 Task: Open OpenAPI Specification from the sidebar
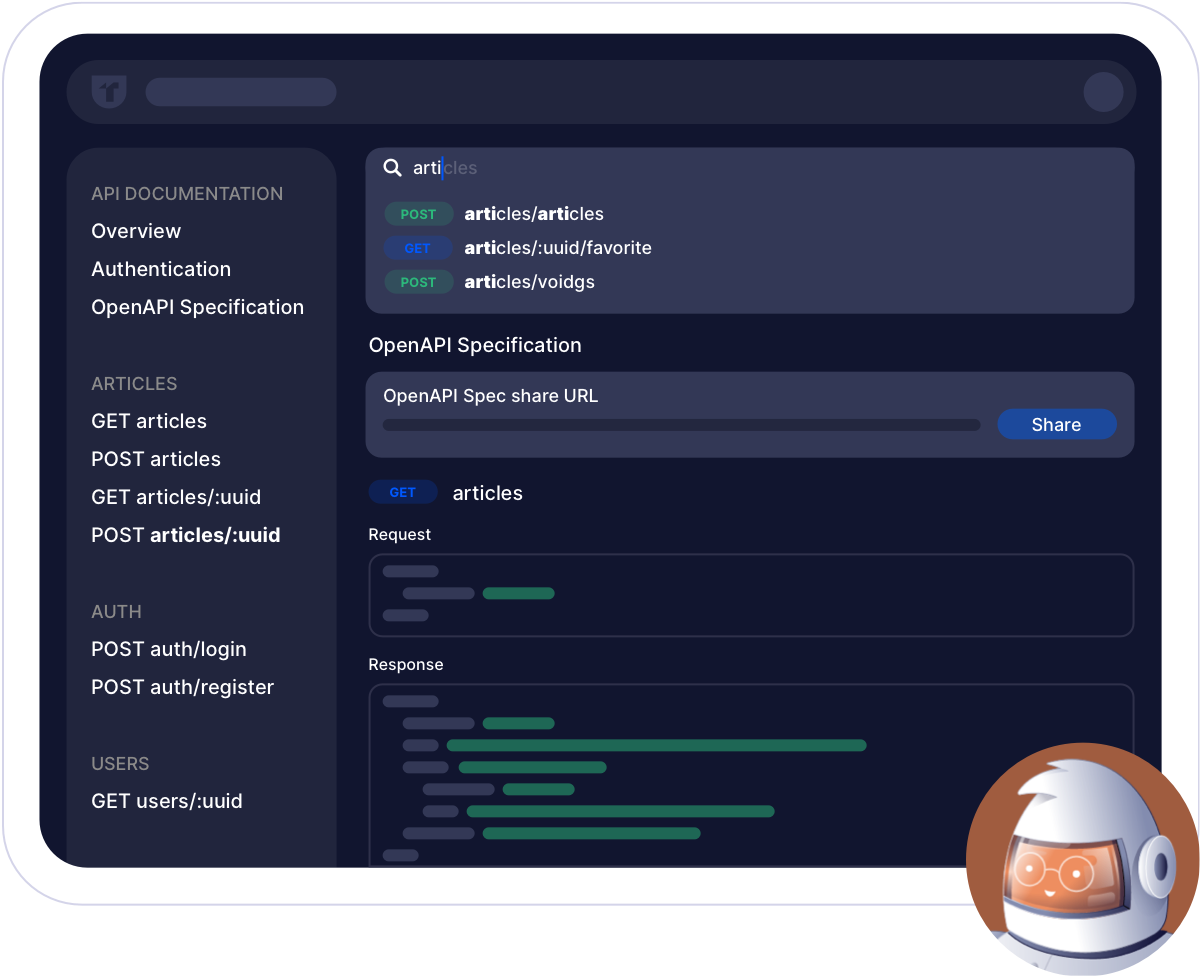click(x=197, y=307)
